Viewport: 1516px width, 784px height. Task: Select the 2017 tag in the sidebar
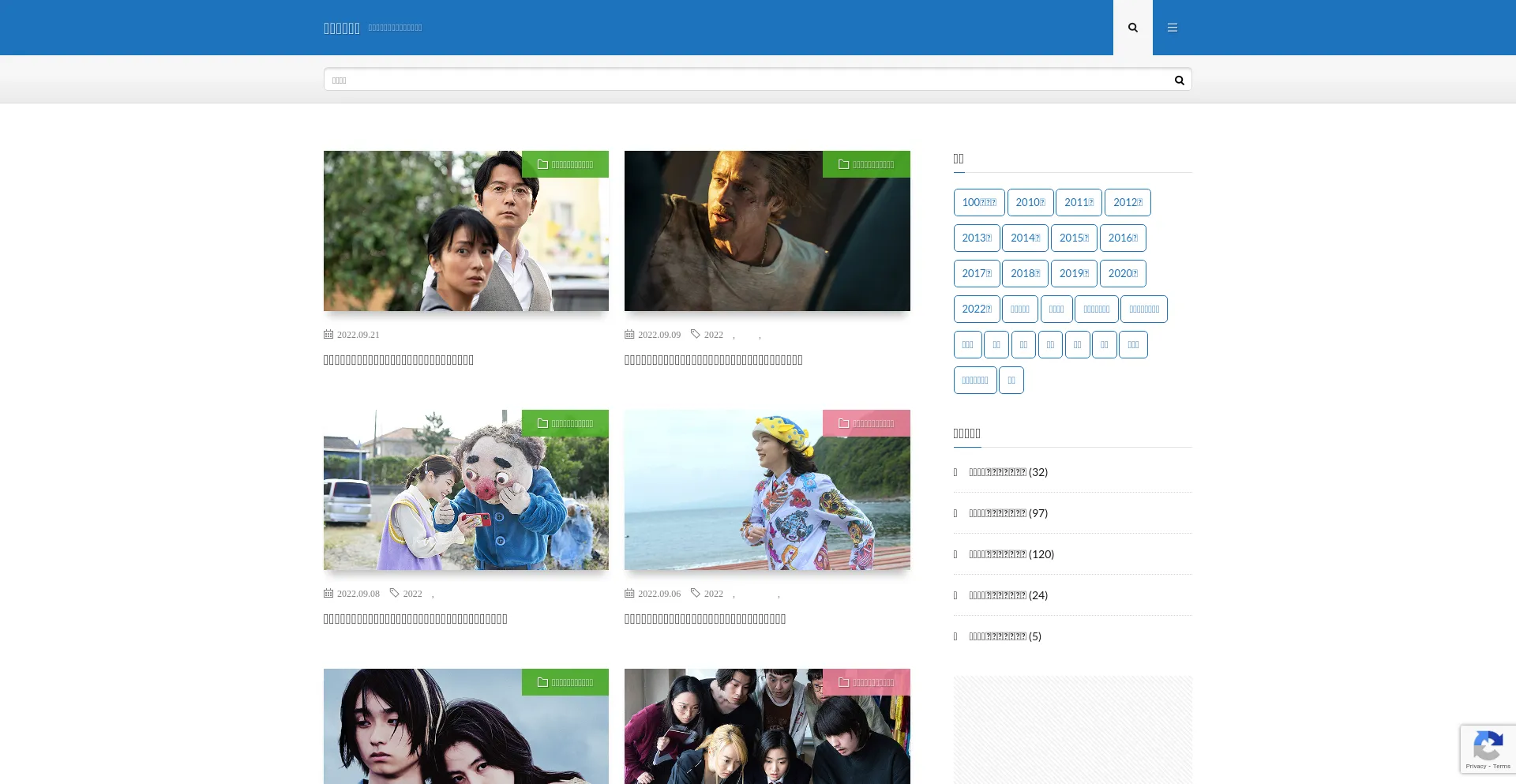click(x=977, y=274)
